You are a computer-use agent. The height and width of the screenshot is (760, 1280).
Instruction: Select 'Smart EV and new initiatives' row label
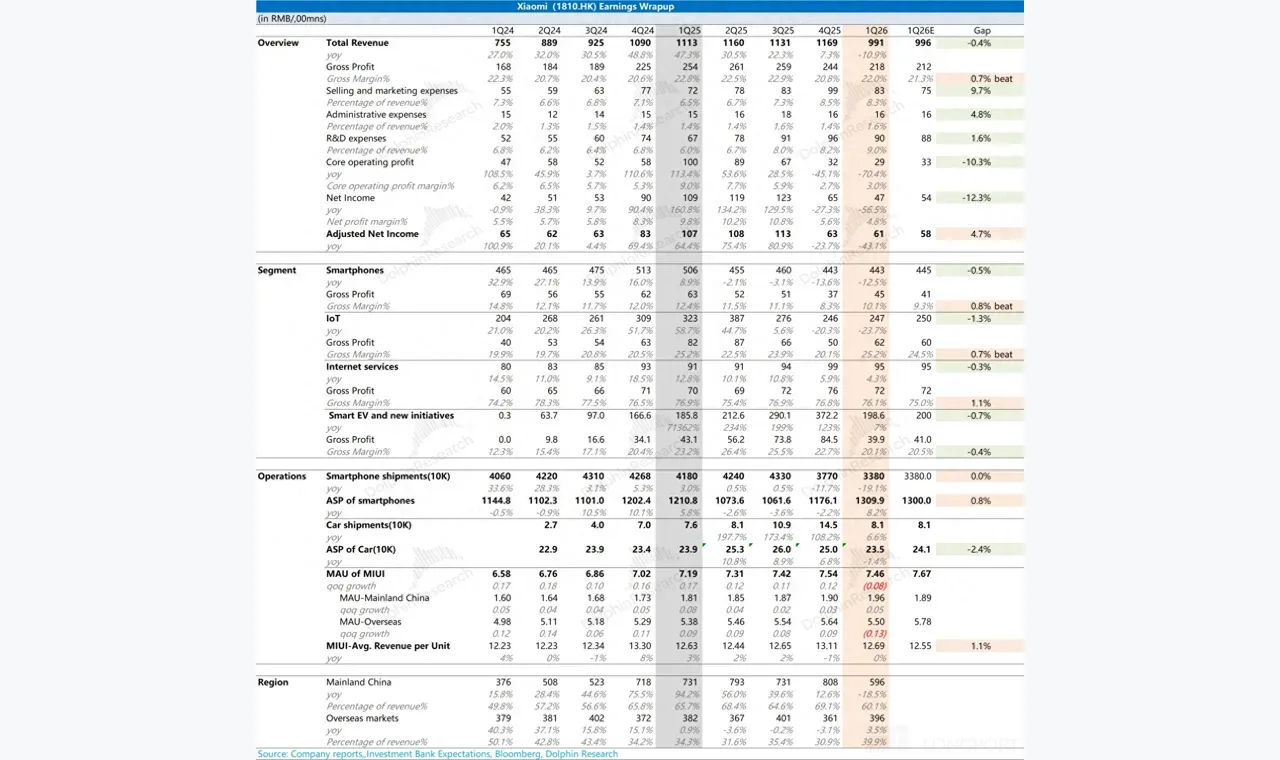coord(391,415)
